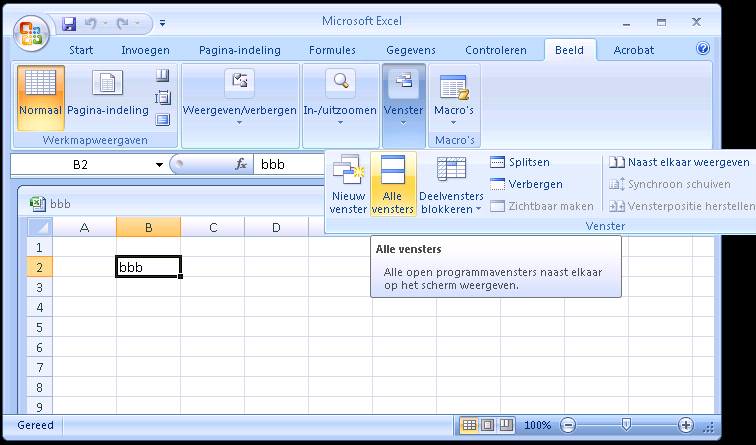Click Page Break Preview icon in status bar
The height and width of the screenshot is (445, 756).
[506, 425]
